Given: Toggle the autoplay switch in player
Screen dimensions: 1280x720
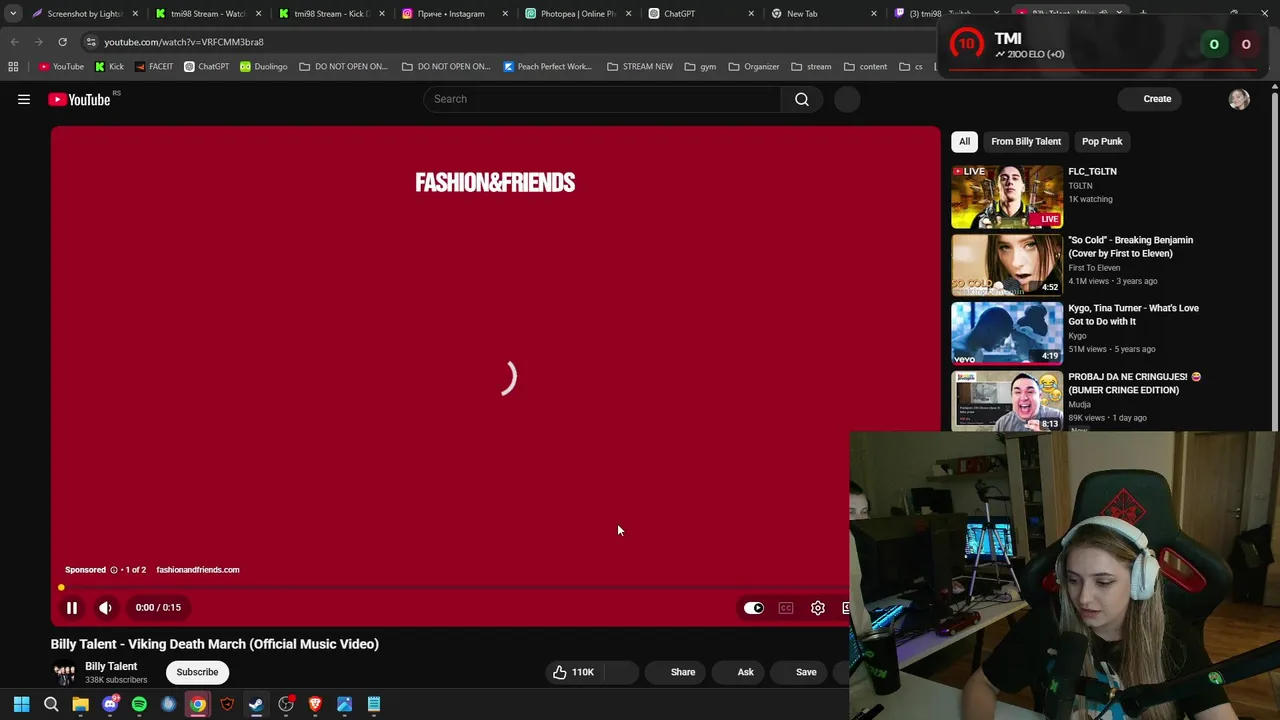Looking at the screenshot, I should 754,608.
